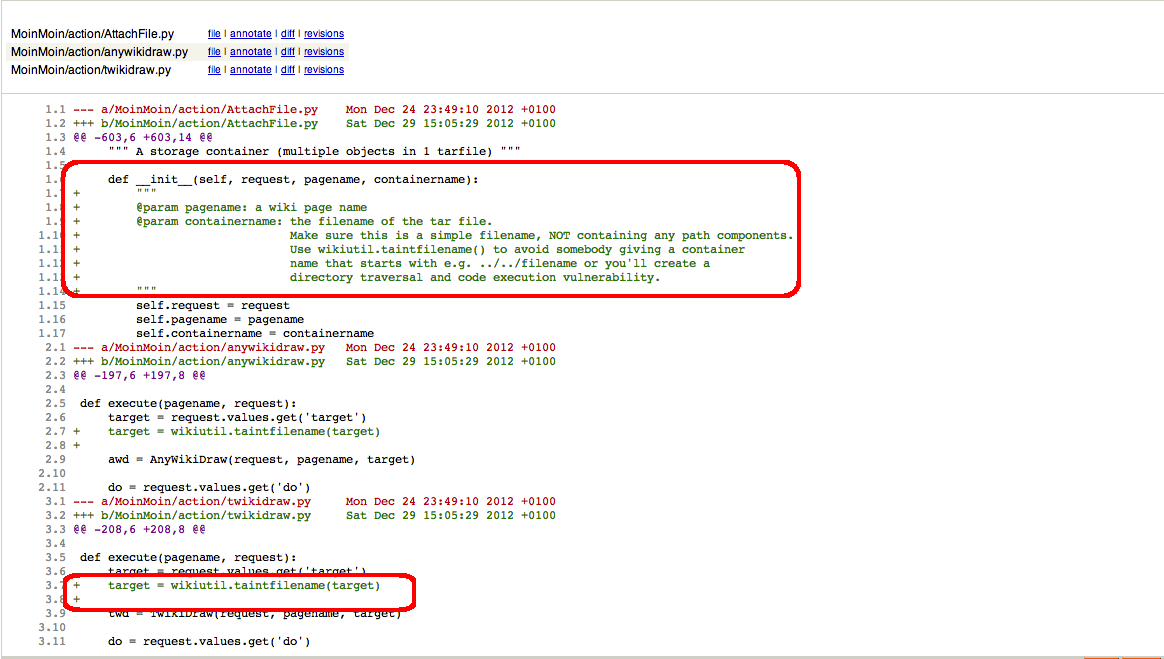Open the diff link for anywikidraw.py
The image size is (1164, 659).
(287, 52)
